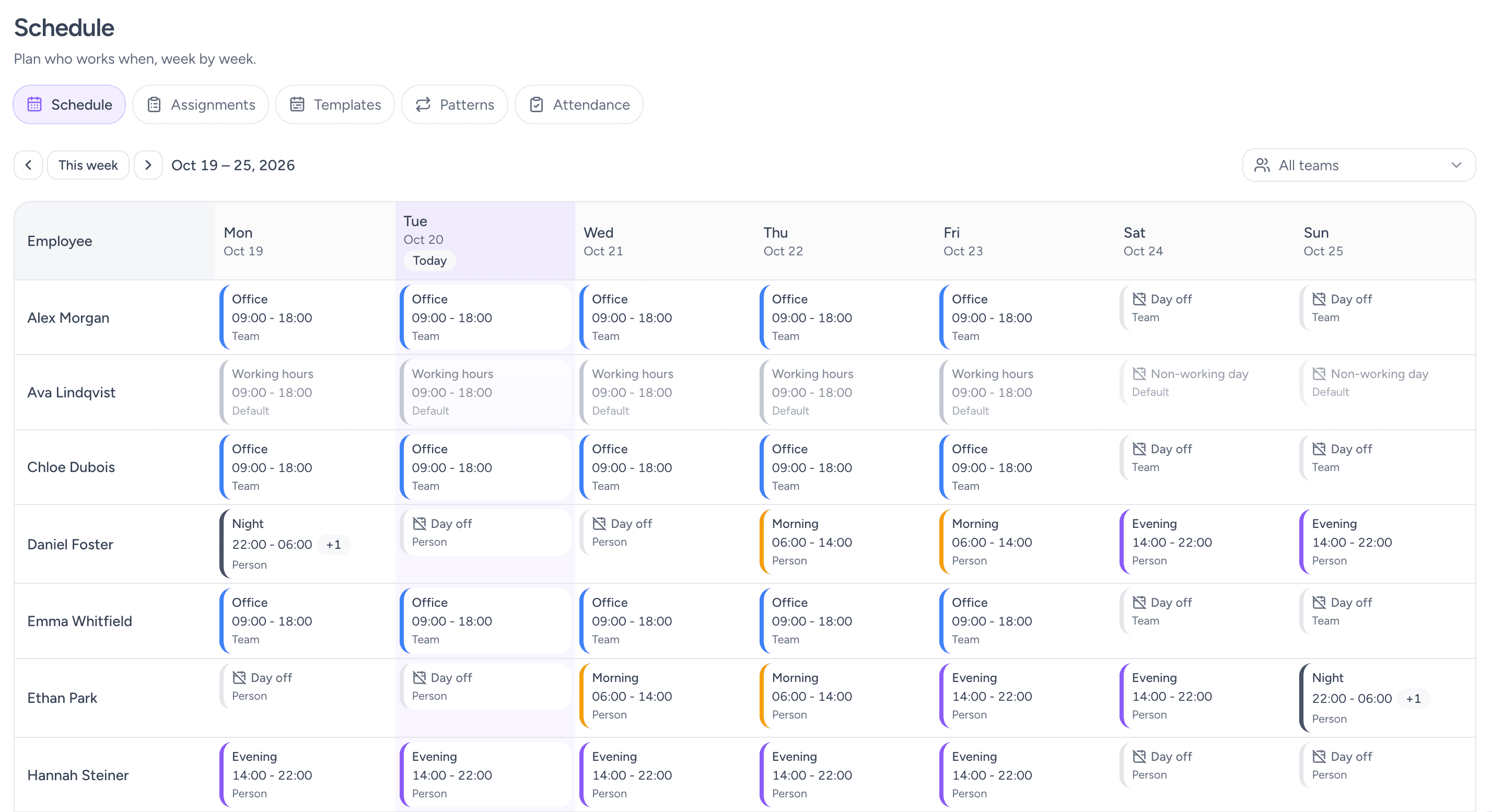Viewport: 1492px width, 812px height.
Task: Click Daniel Foster's Tuesday day-off icon
Action: (x=419, y=524)
